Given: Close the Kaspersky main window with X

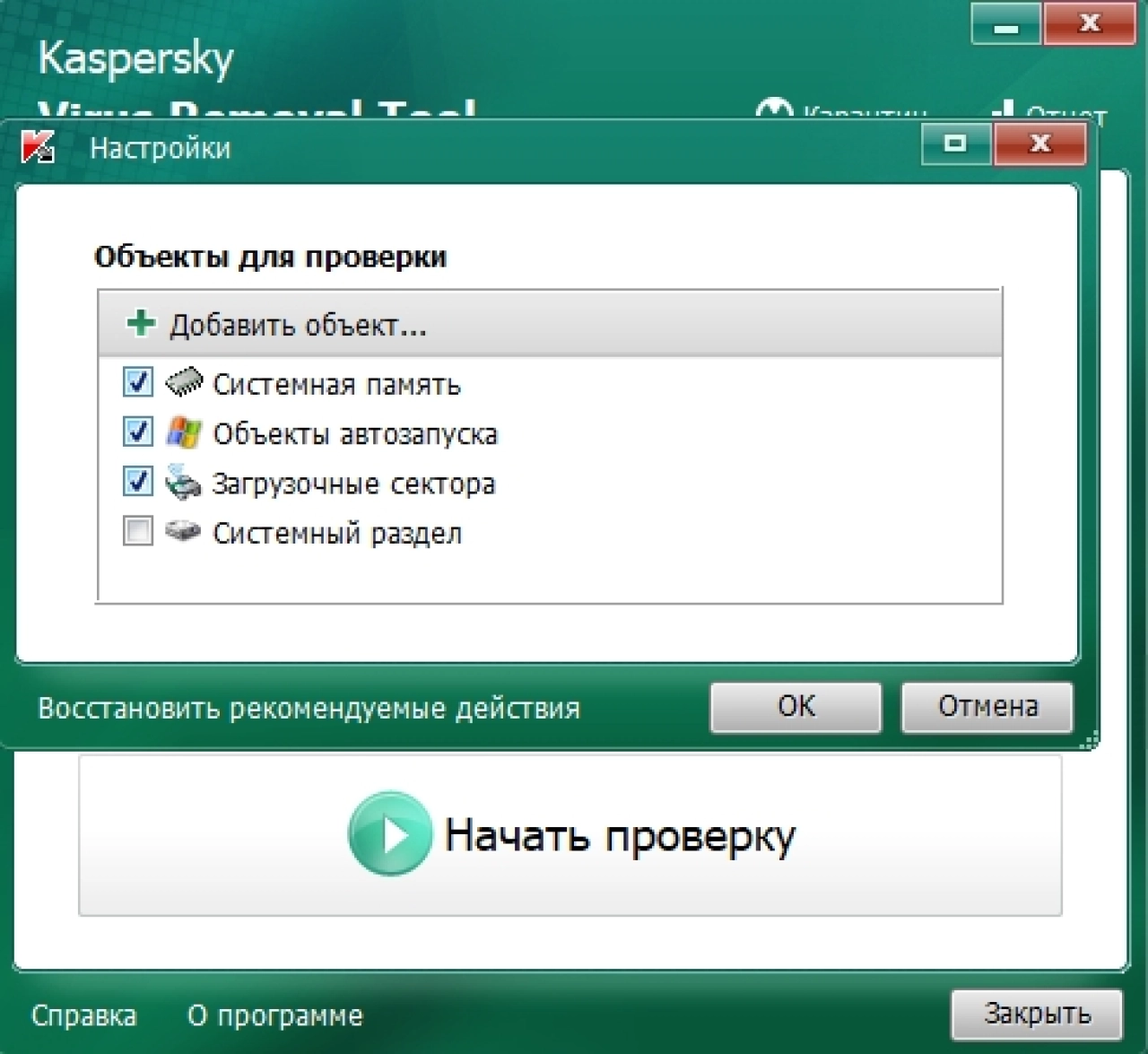Looking at the screenshot, I should point(1090,23).
